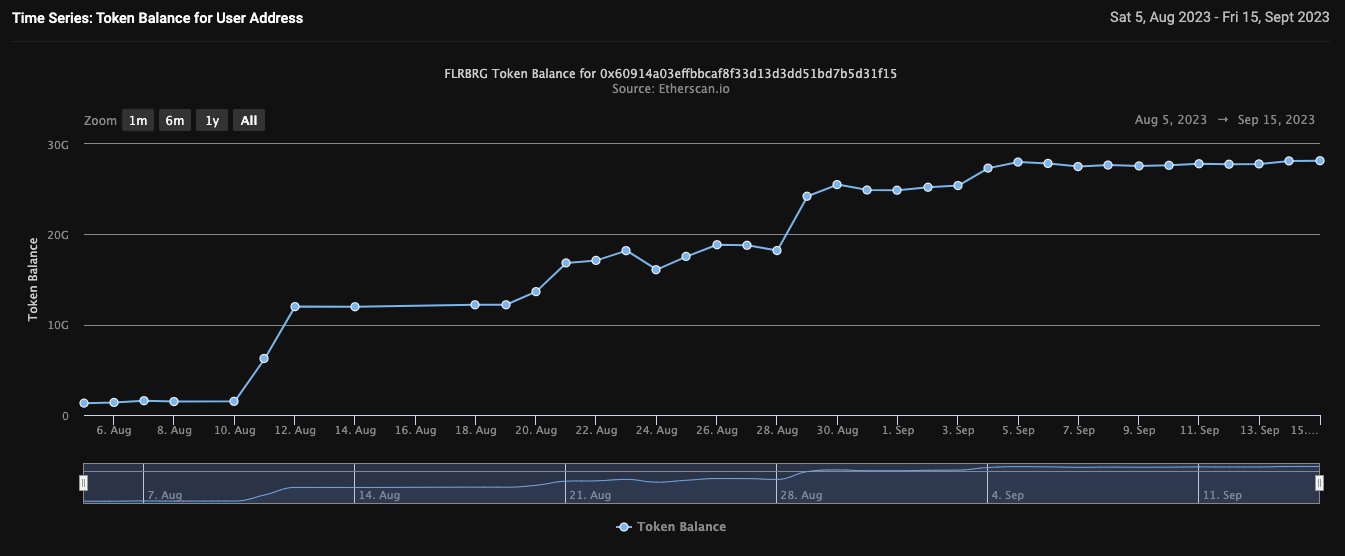Click the Source: Etherscan.io subtitle
The width and height of the screenshot is (1345, 556).
coord(671,89)
